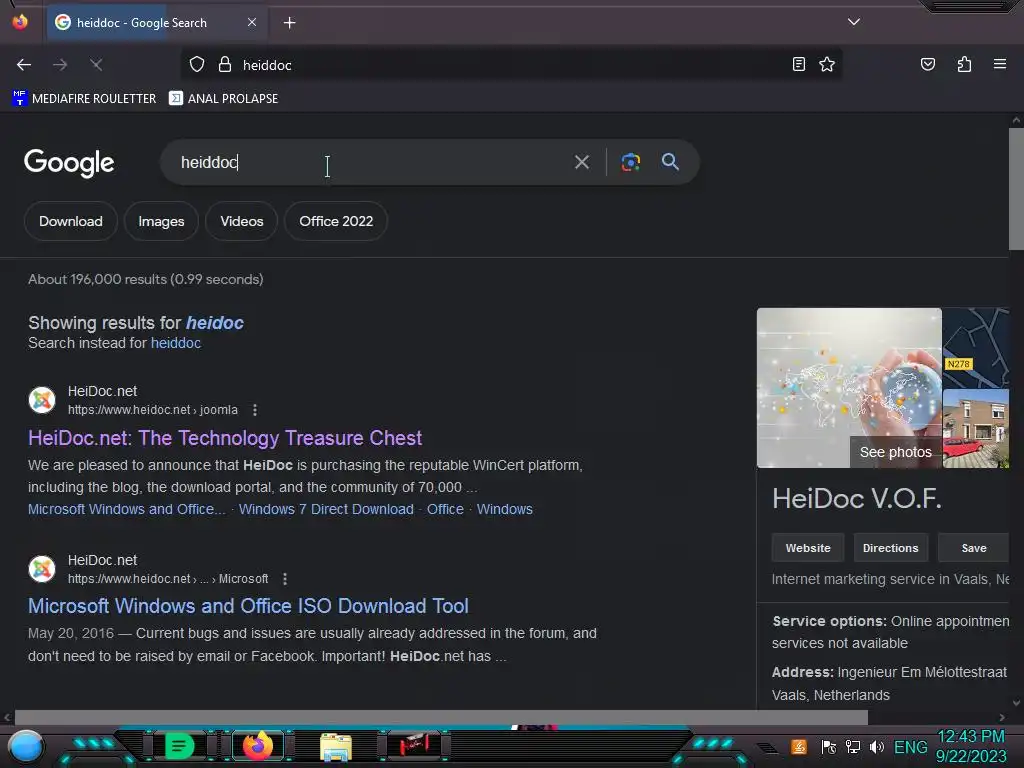The image size is (1024, 768).
Task: Open the ANAL PROLAPSE bookmark
Action: [x=223, y=99]
